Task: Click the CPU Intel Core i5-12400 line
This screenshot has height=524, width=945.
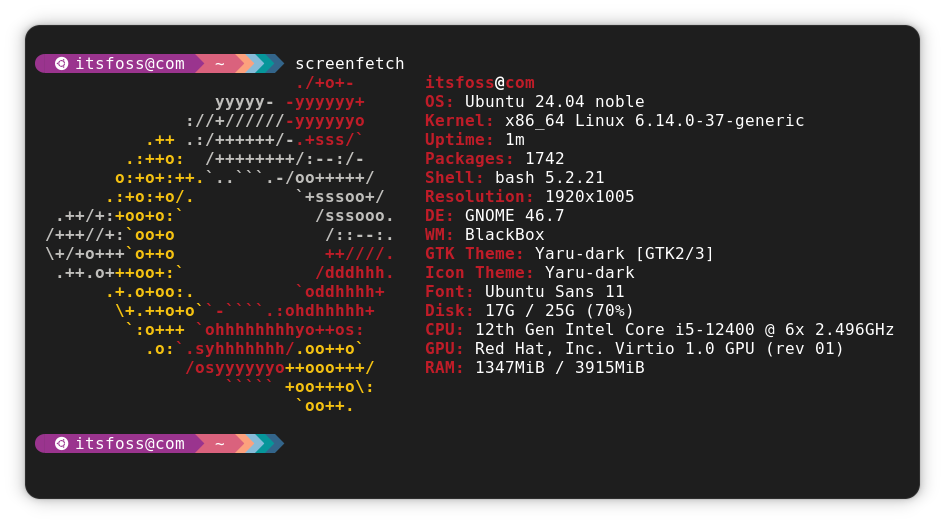Action: click(660, 330)
